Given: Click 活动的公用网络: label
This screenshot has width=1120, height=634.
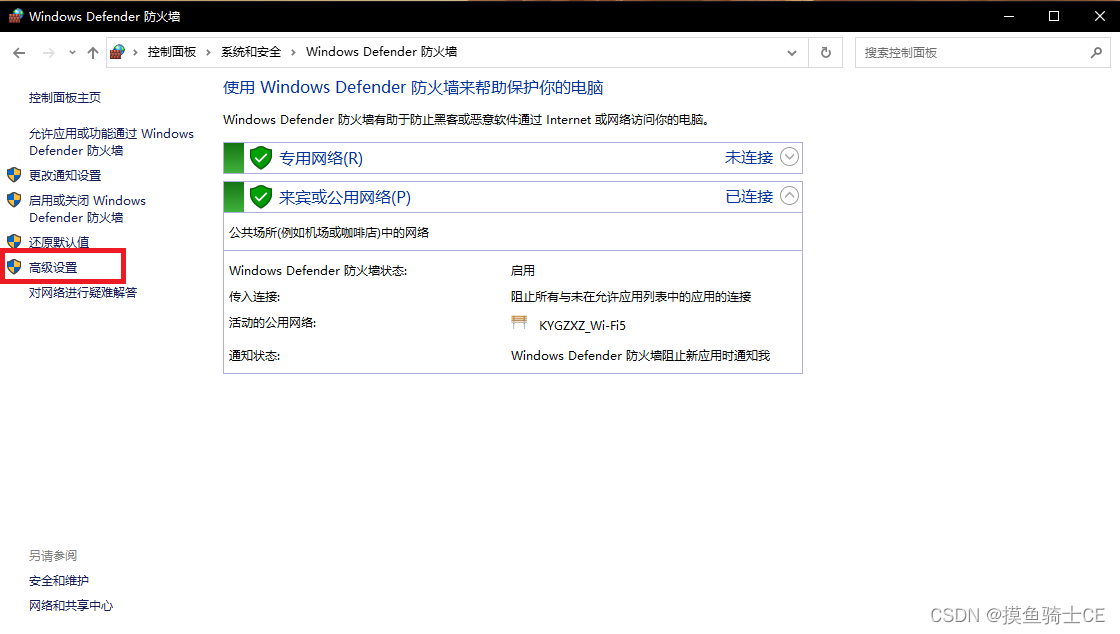Looking at the screenshot, I should (x=272, y=323).
